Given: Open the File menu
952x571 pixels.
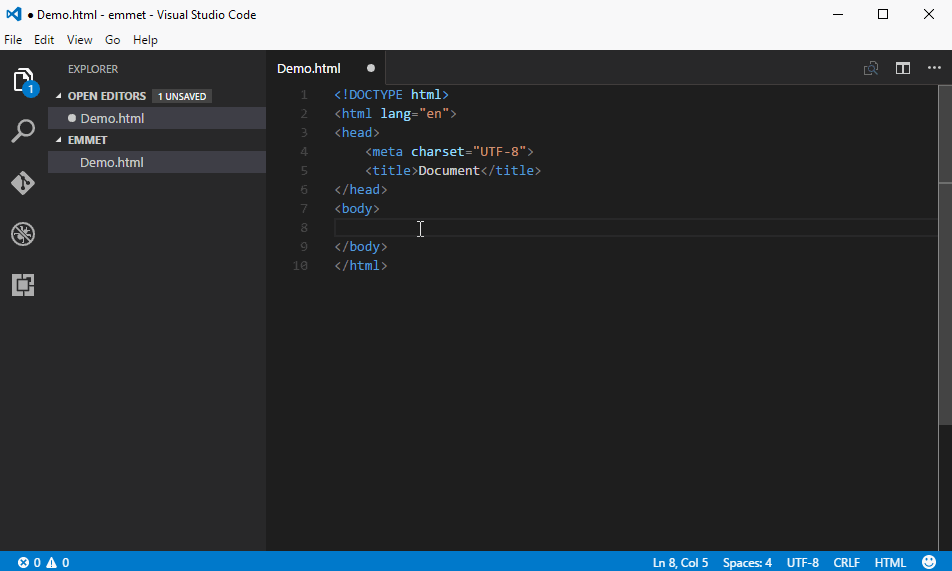Looking at the screenshot, I should (x=13, y=40).
